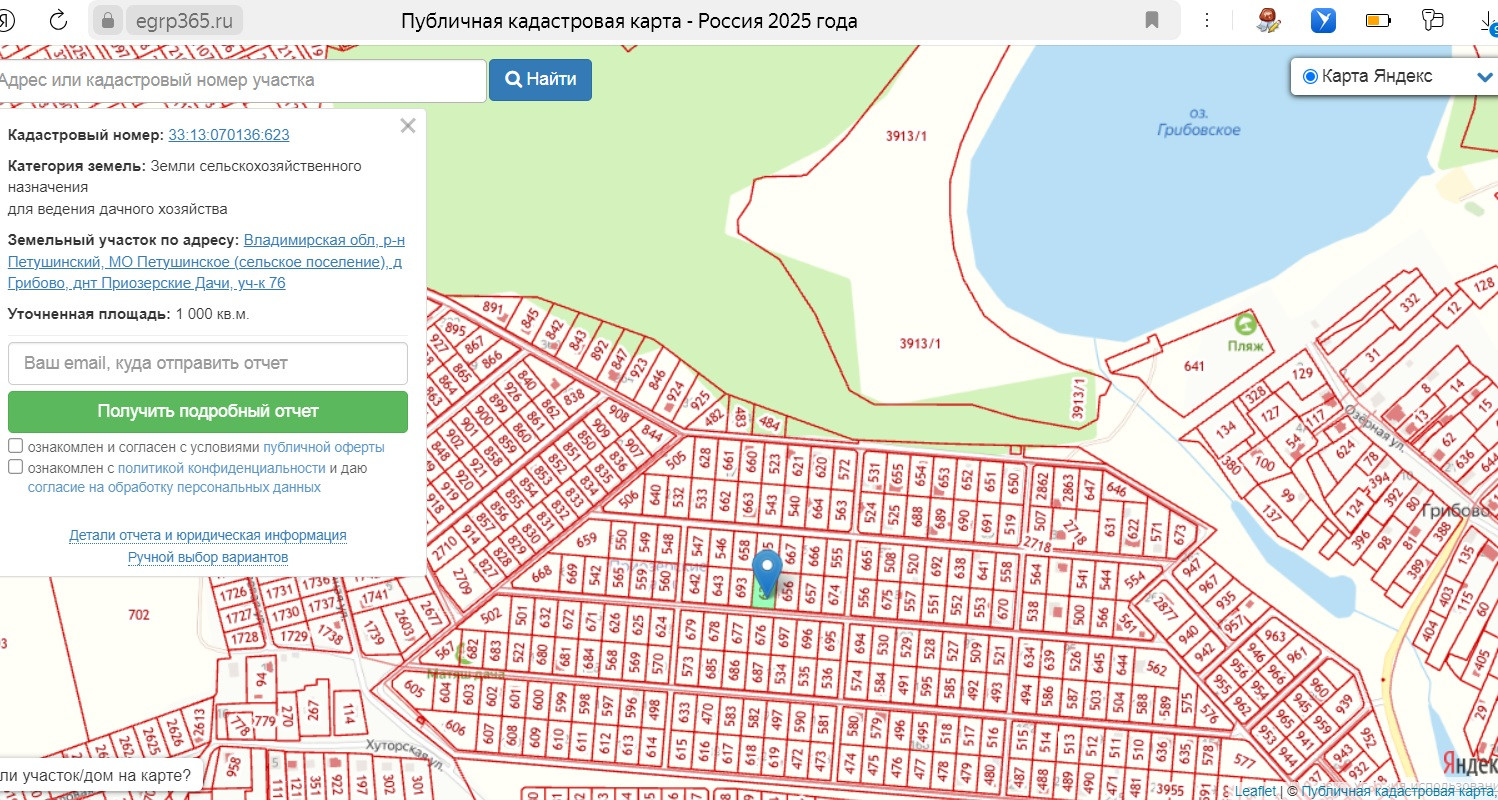Viewport: 1498px width, 800px height.
Task: Click the blue location pin on the map
Action: click(x=767, y=570)
